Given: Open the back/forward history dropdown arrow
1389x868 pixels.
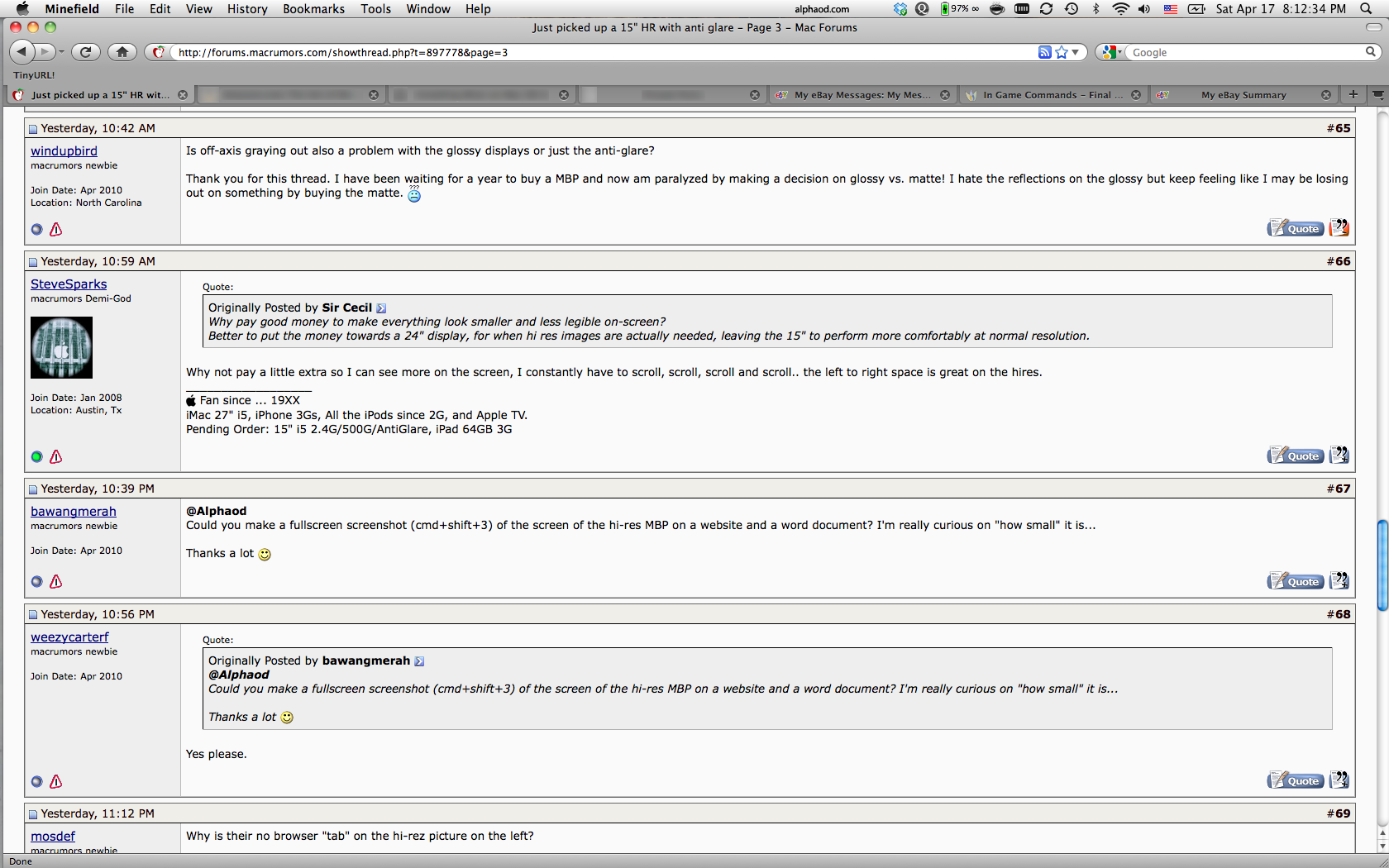Looking at the screenshot, I should point(61,52).
